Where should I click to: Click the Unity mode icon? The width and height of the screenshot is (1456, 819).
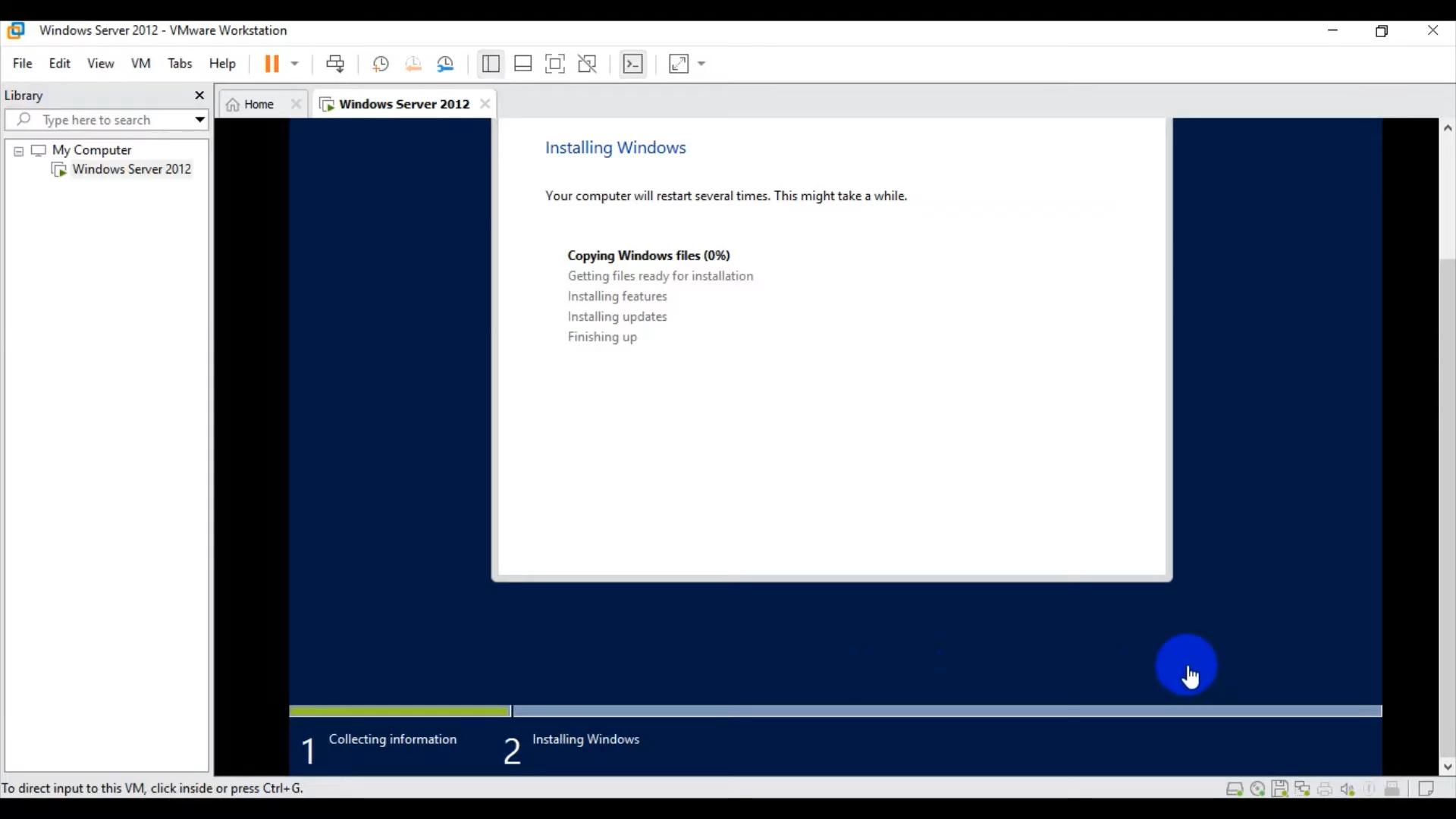pyautogui.click(x=588, y=64)
